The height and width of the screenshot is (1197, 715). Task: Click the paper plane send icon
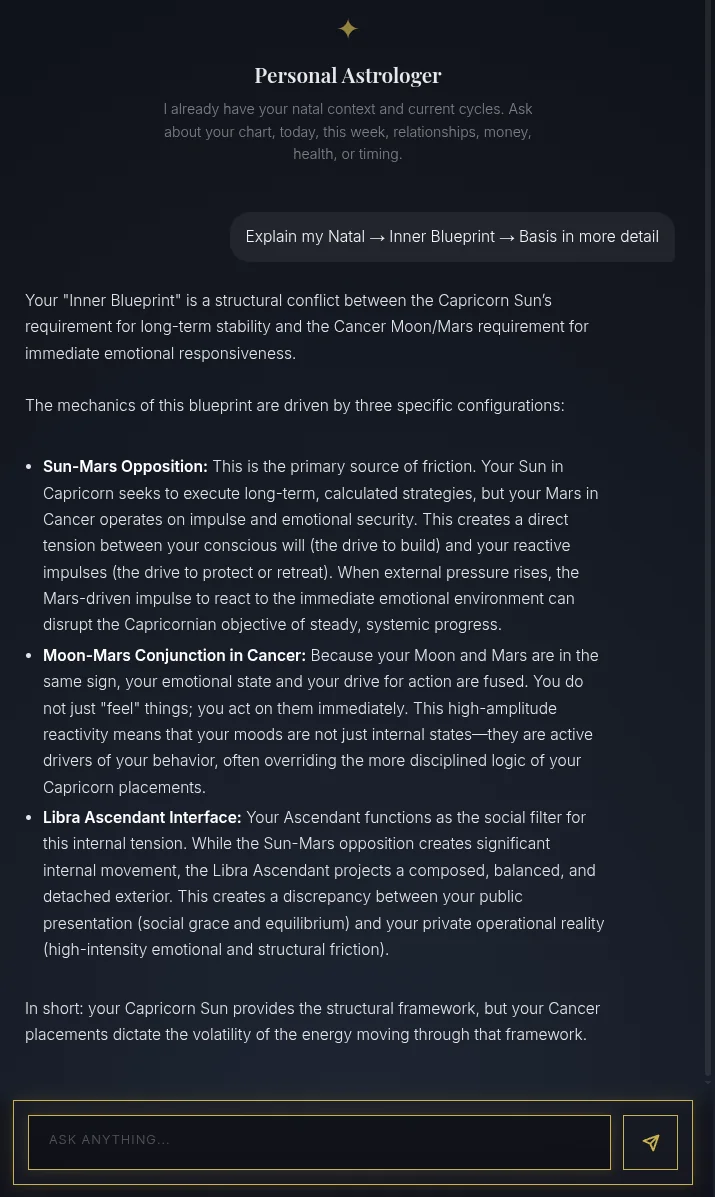pyautogui.click(x=650, y=1142)
